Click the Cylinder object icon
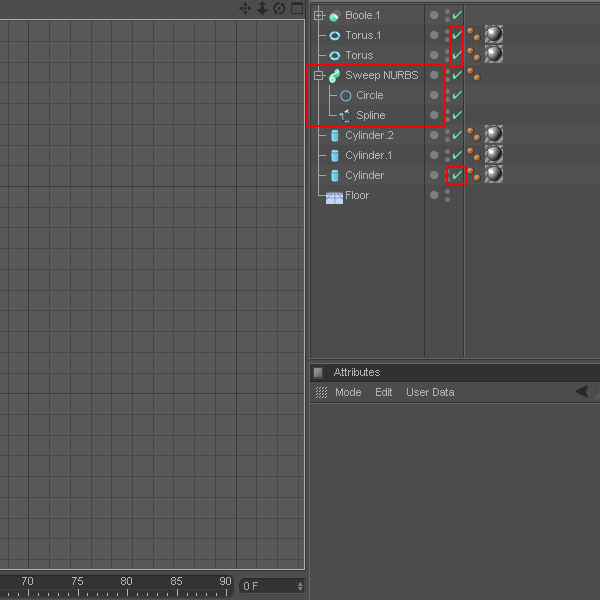 [x=334, y=176]
